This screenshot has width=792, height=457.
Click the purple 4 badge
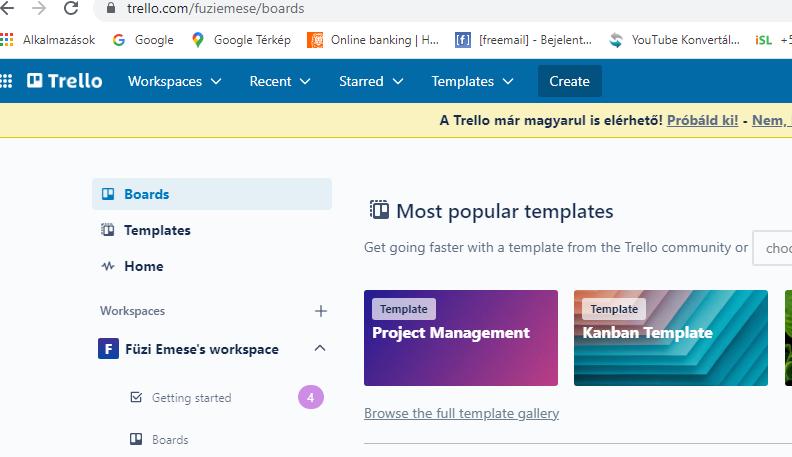(311, 397)
